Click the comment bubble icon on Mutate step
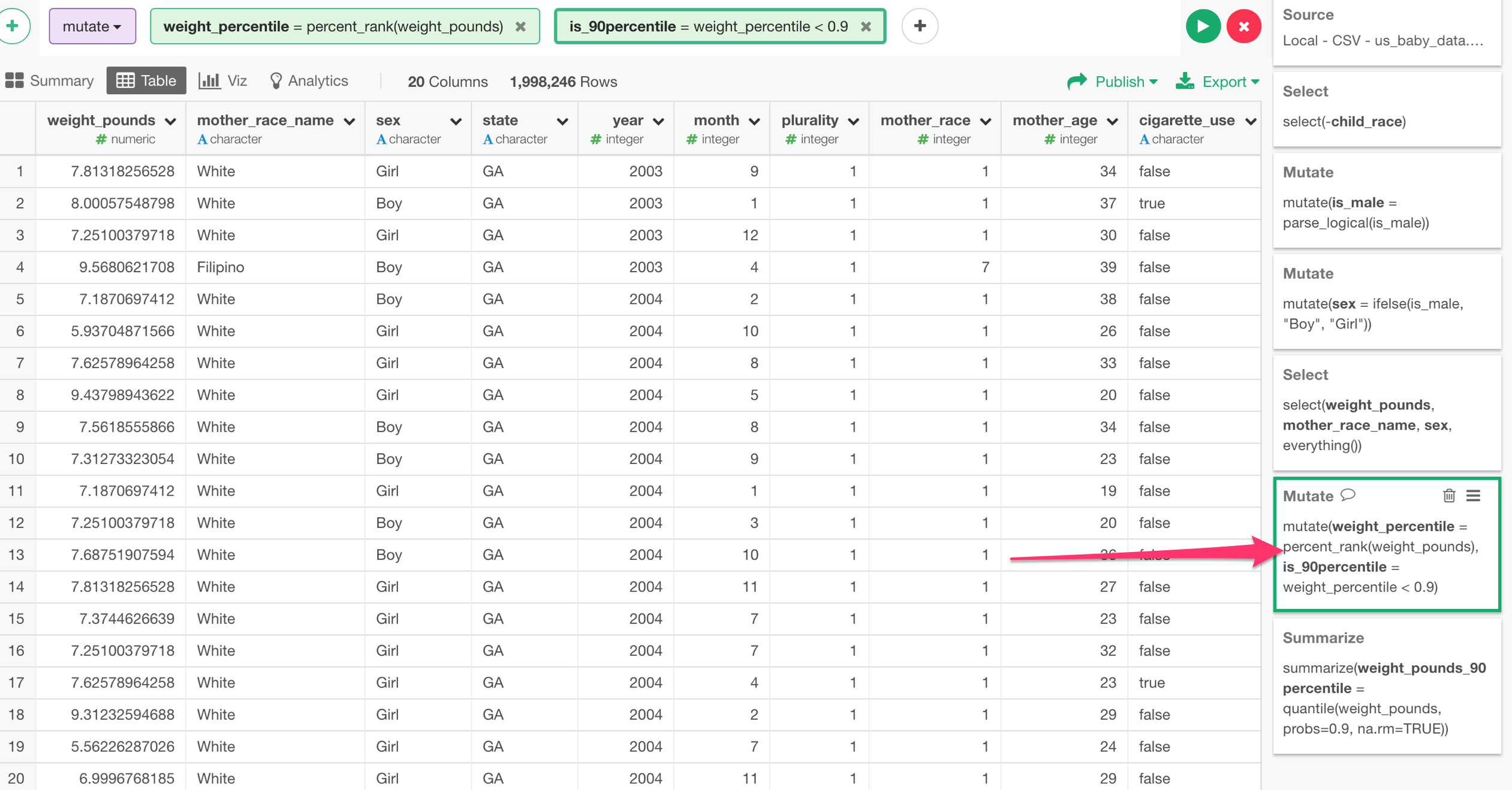 (x=1348, y=495)
